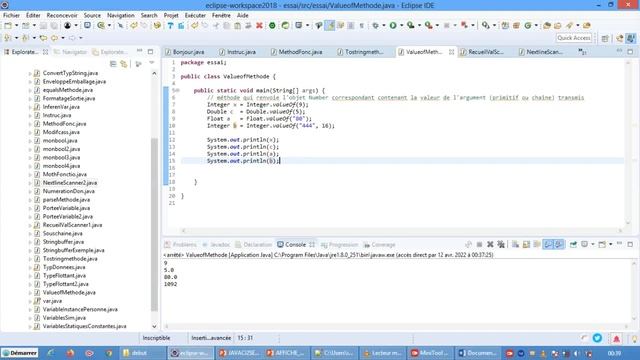Image resolution: width=640 pixels, height=360 pixels.
Task: Open the Fichier menu
Action: [11, 15]
